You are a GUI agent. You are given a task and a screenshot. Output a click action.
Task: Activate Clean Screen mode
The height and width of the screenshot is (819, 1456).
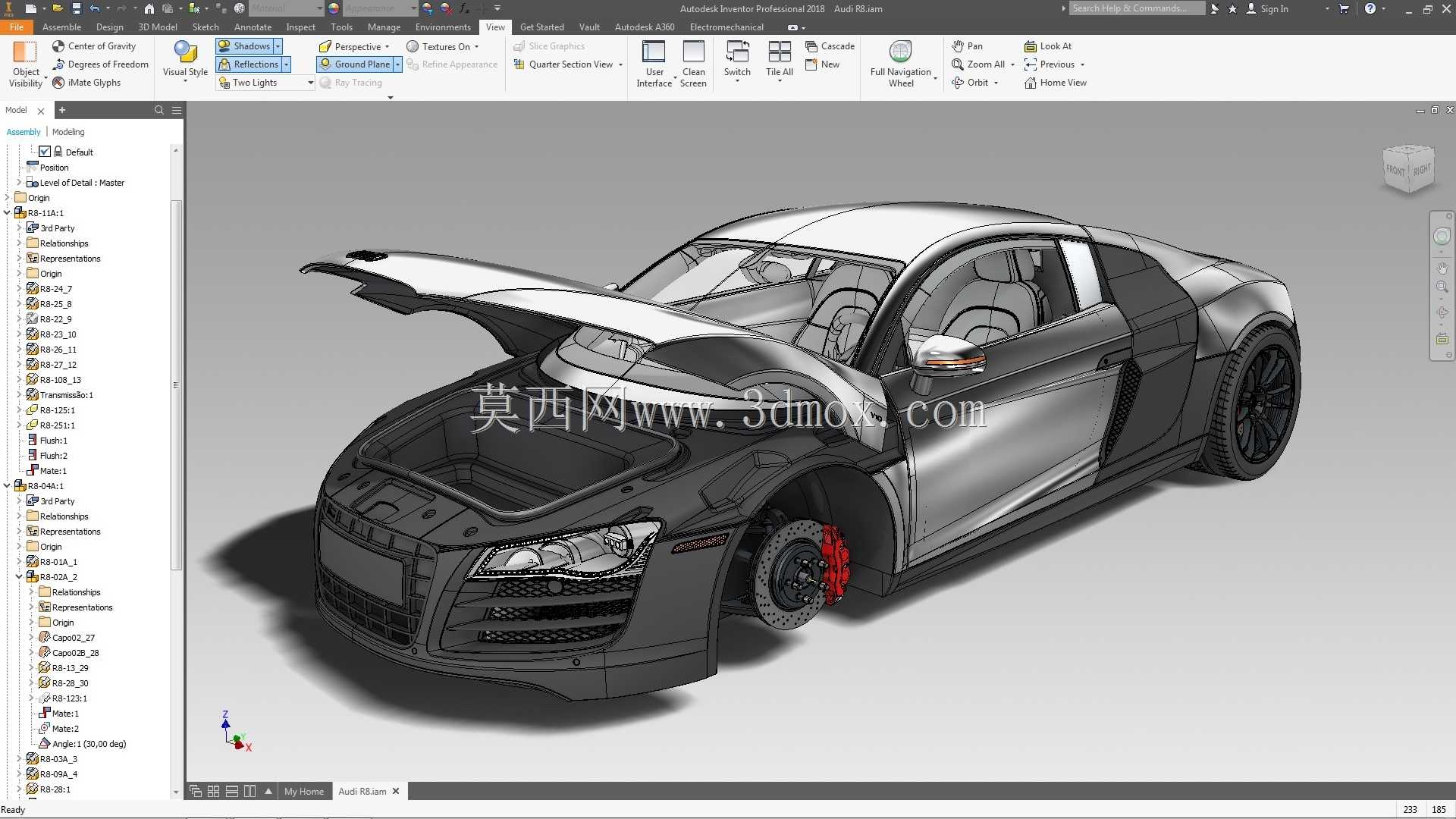point(693,64)
